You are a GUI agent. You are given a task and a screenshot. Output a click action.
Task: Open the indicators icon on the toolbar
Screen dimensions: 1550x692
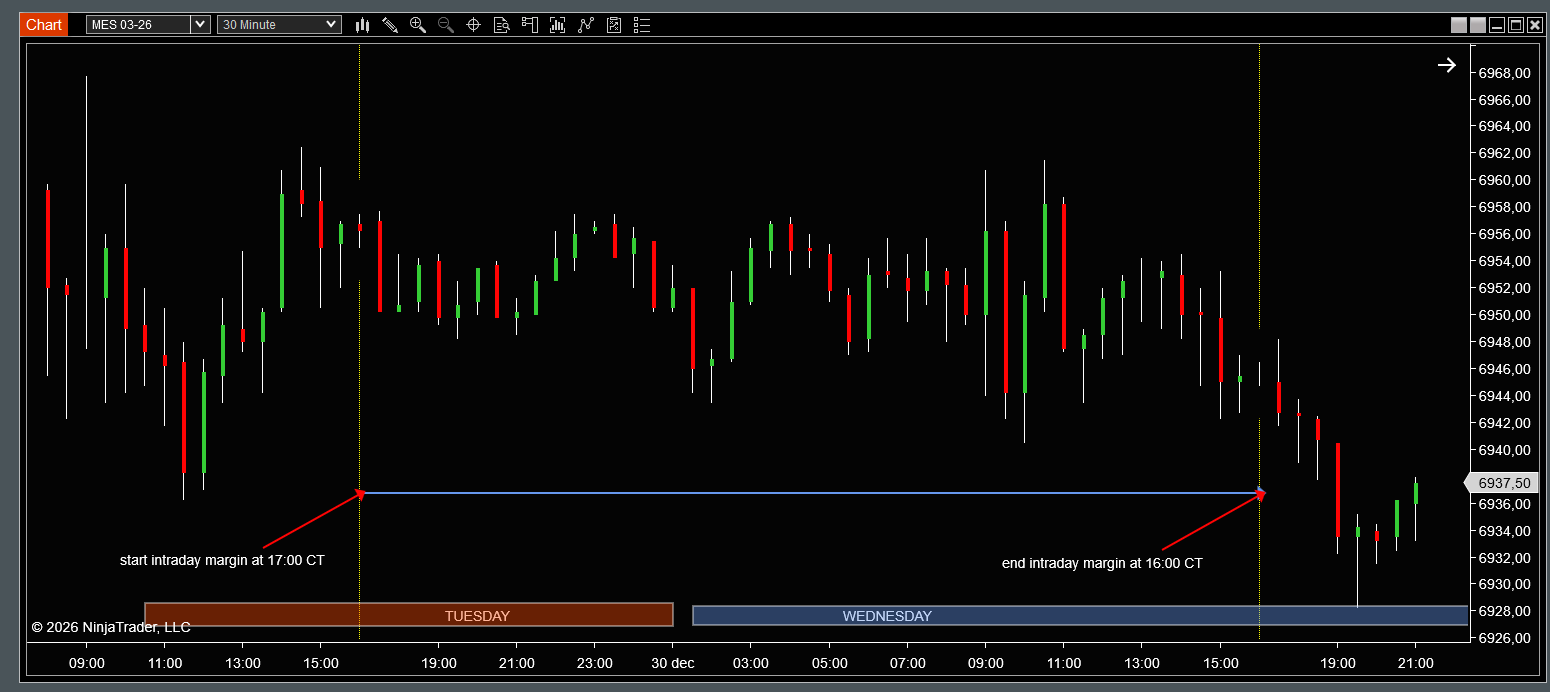click(557, 25)
